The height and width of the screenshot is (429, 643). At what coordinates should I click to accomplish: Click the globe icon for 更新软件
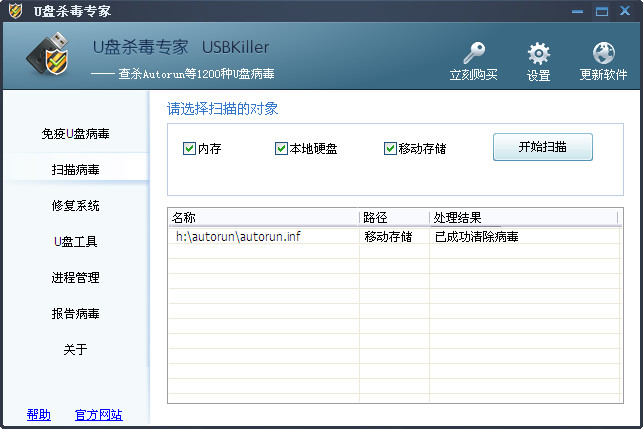(x=604, y=53)
